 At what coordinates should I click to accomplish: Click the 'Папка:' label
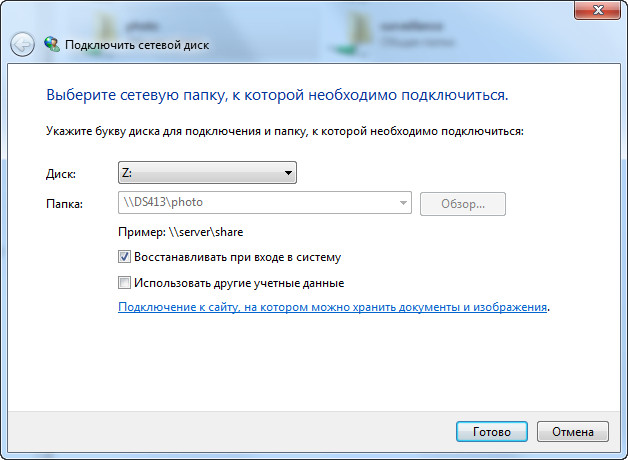(x=65, y=203)
